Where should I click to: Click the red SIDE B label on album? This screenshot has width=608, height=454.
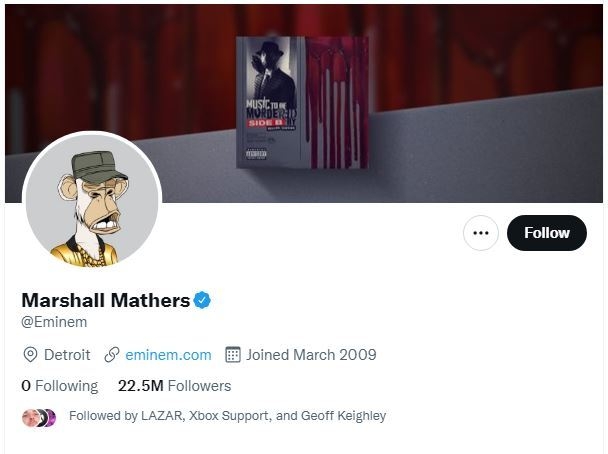pos(266,123)
